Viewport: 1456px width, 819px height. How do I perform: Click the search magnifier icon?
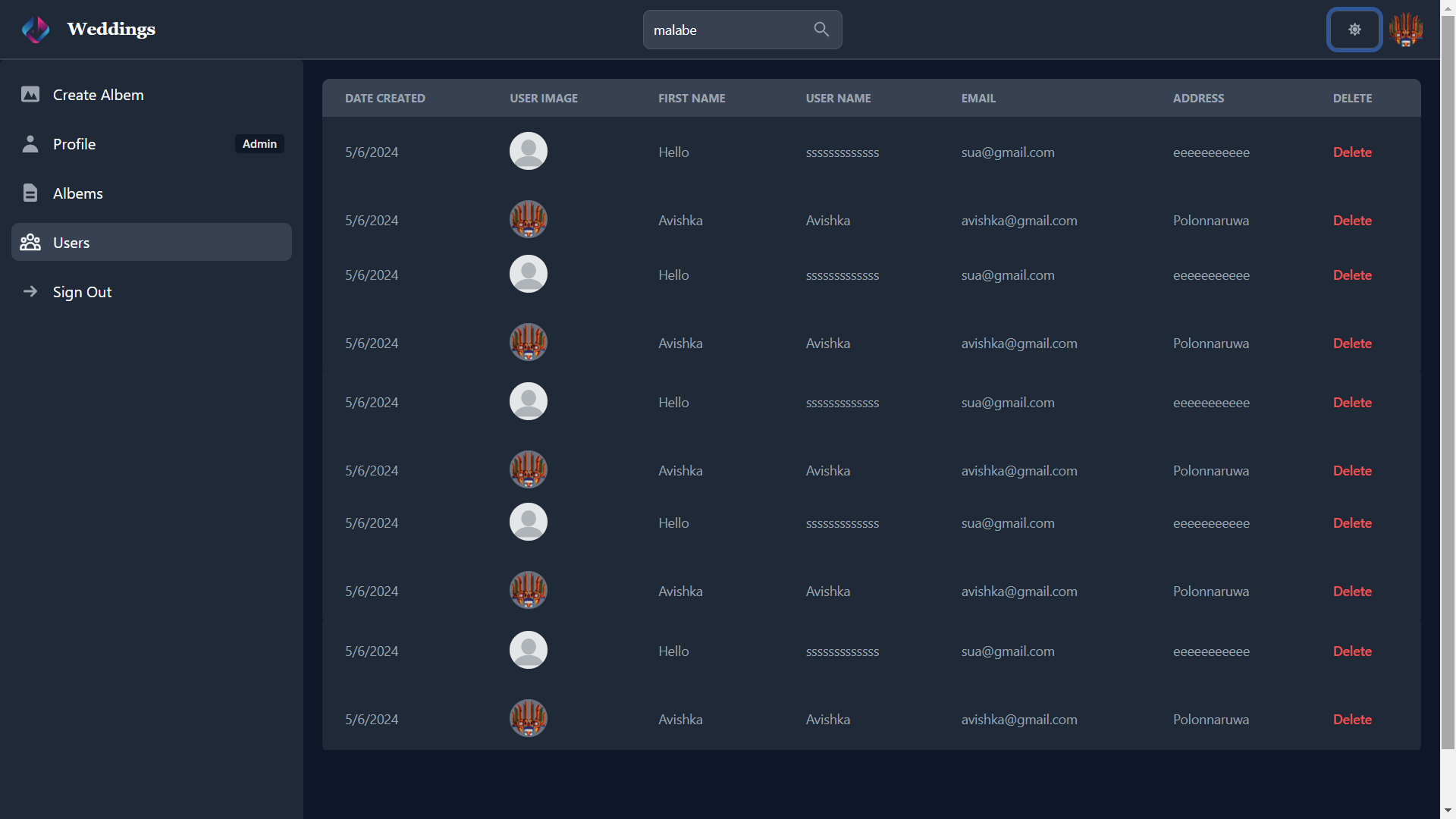pos(821,29)
